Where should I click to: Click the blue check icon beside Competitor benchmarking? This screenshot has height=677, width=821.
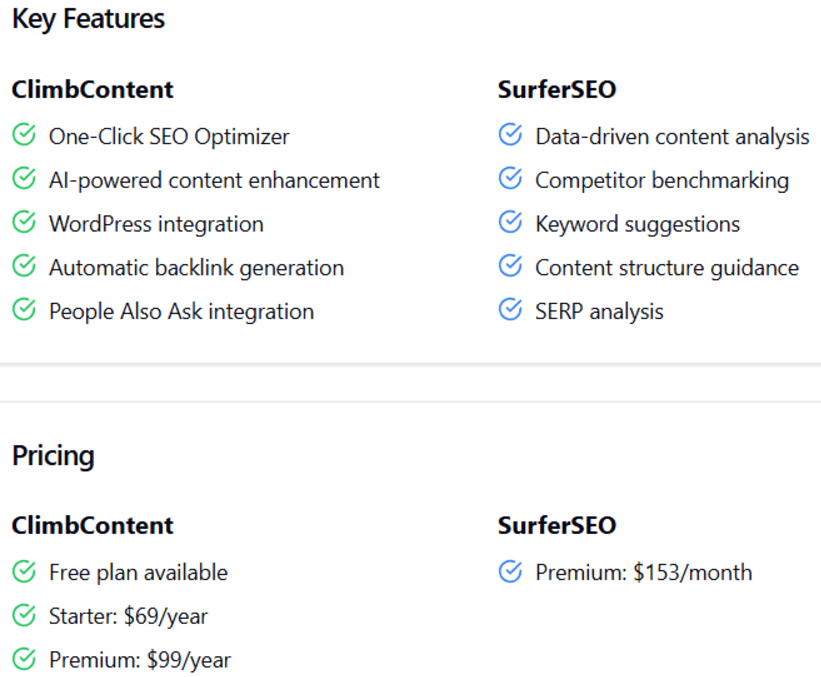point(511,179)
